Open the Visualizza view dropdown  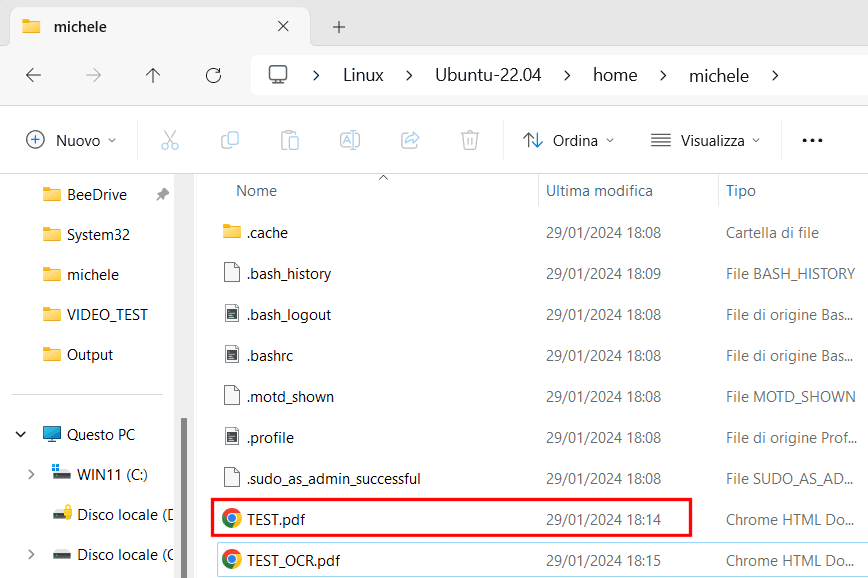pyautogui.click(x=705, y=140)
